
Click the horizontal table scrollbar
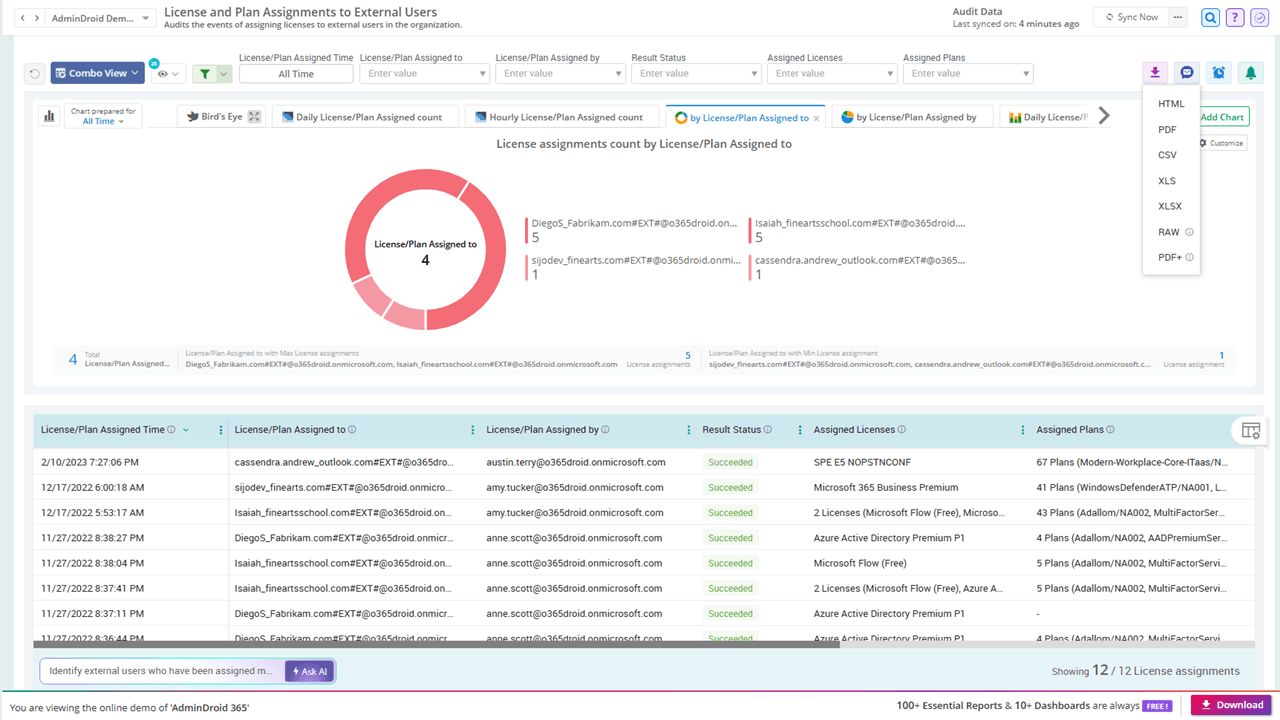pos(436,645)
